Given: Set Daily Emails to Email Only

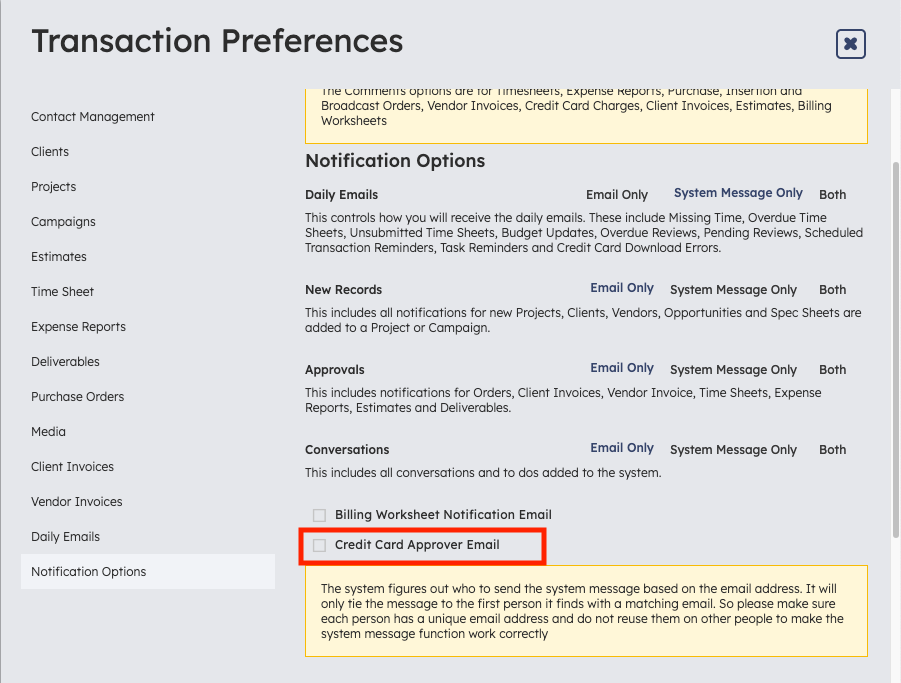Looking at the screenshot, I should 617,195.
